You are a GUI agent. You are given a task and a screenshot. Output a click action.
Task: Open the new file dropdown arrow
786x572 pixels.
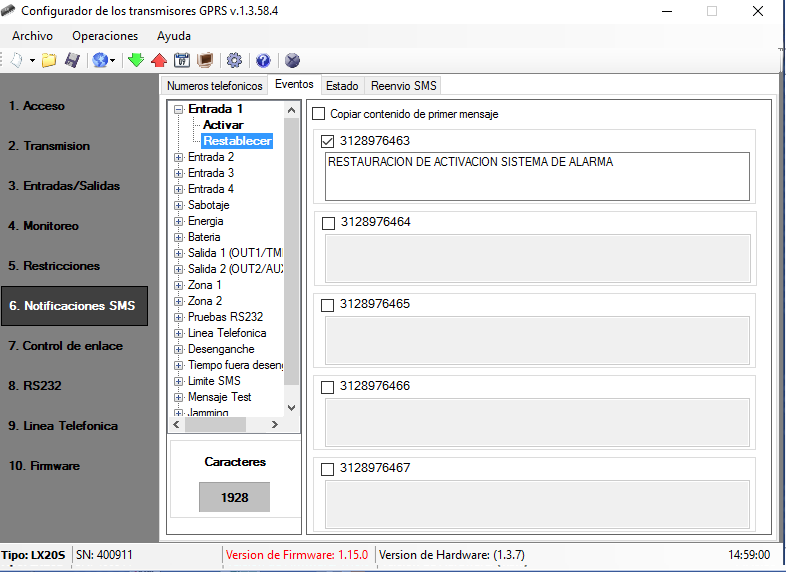(x=32, y=61)
